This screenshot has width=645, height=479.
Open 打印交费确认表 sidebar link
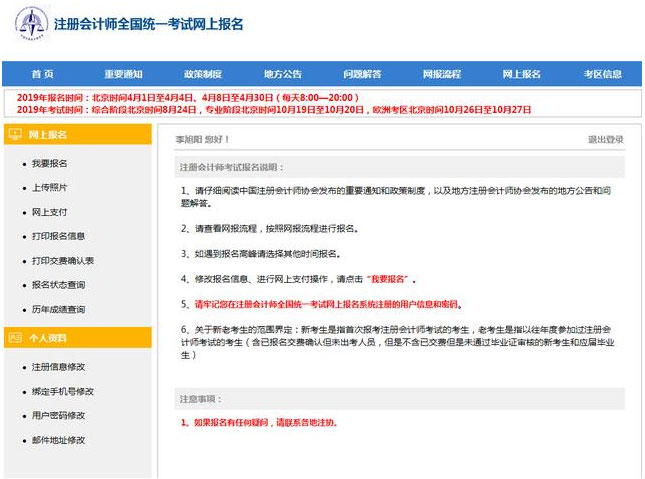pyautogui.click(x=63, y=260)
